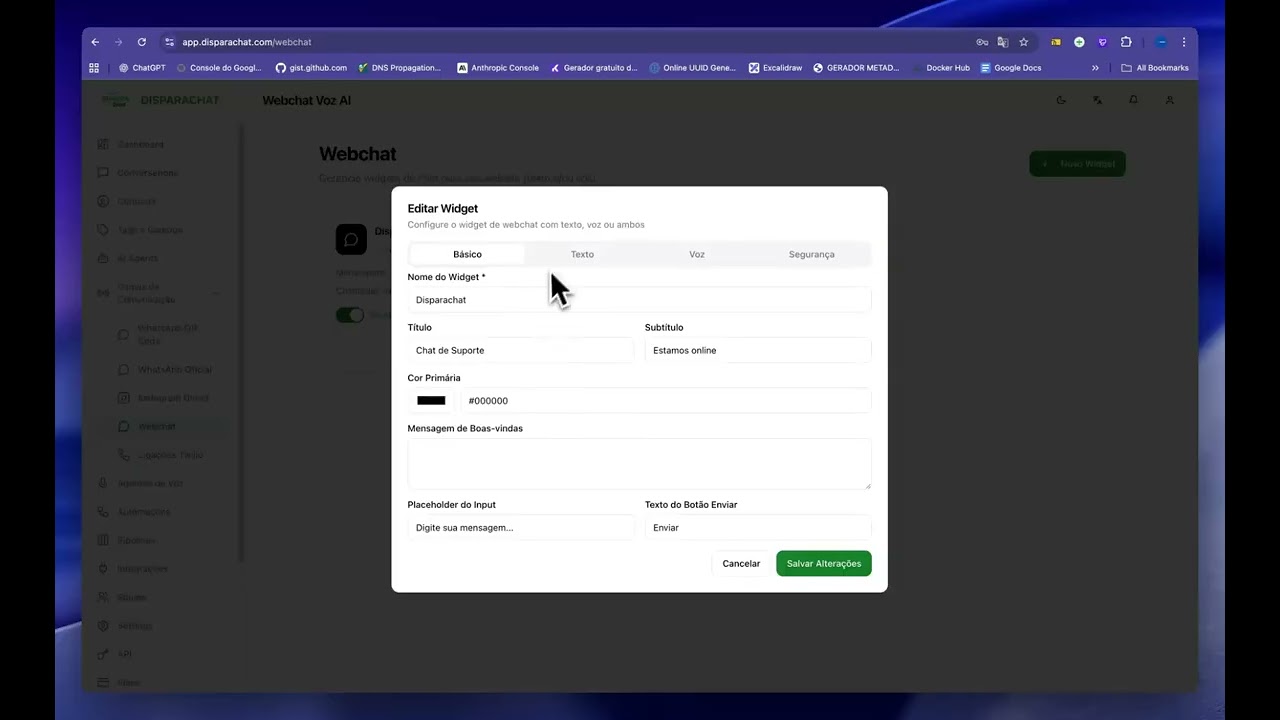Open the Docker Hub bookmark
Viewport: 1280px width, 720px height.
[x=941, y=68]
